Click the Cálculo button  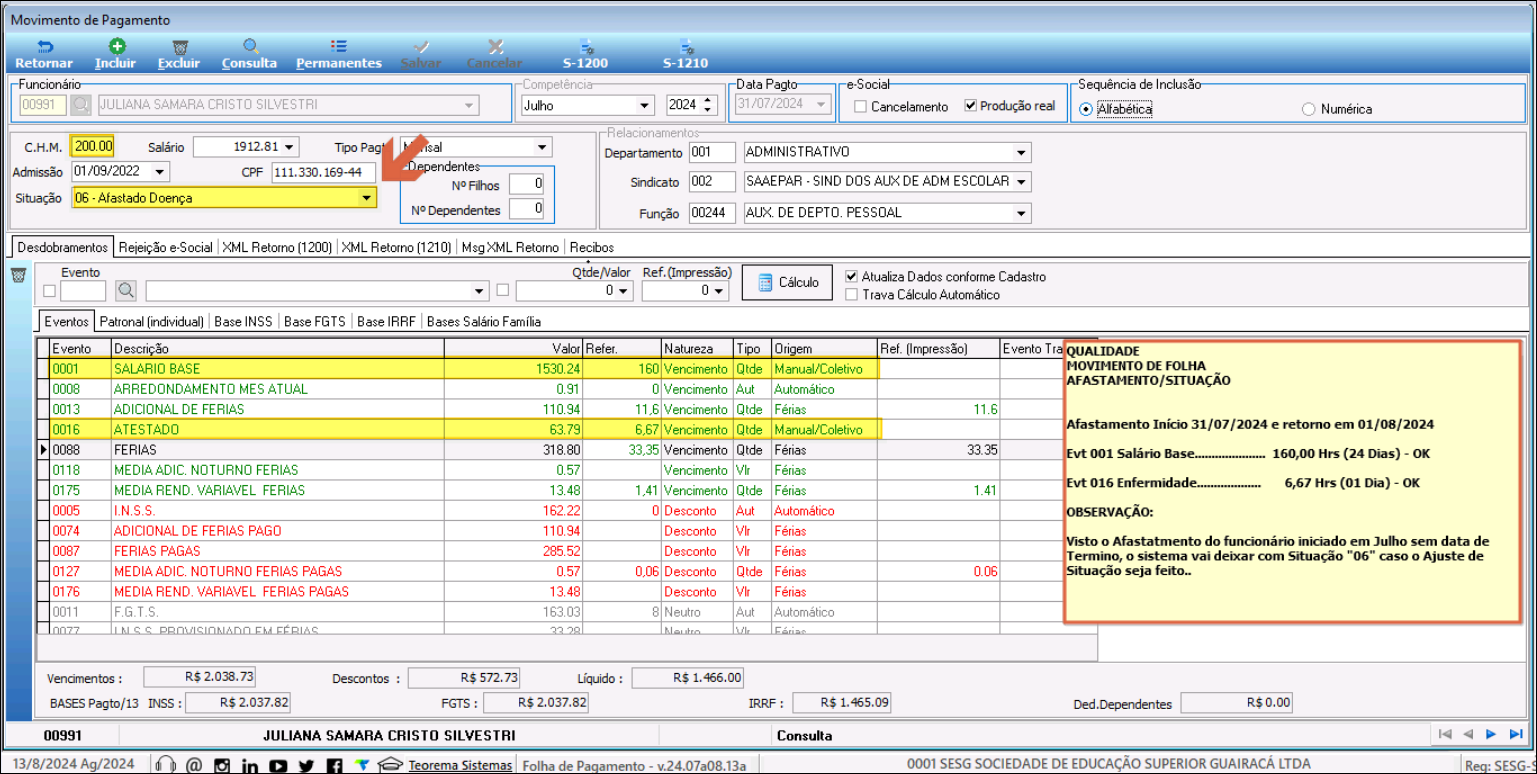(789, 283)
